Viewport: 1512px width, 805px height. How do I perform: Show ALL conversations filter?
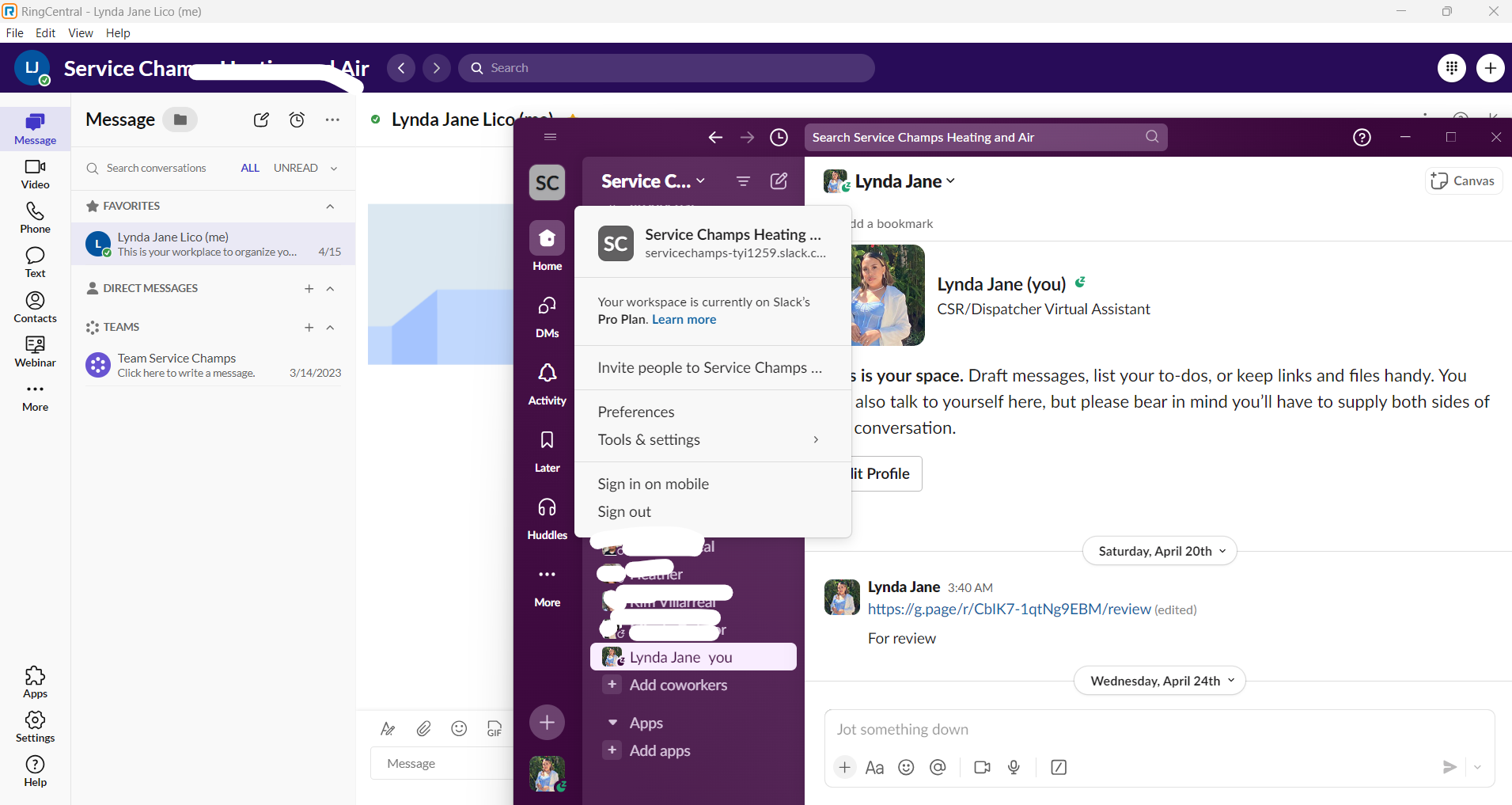pos(250,168)
